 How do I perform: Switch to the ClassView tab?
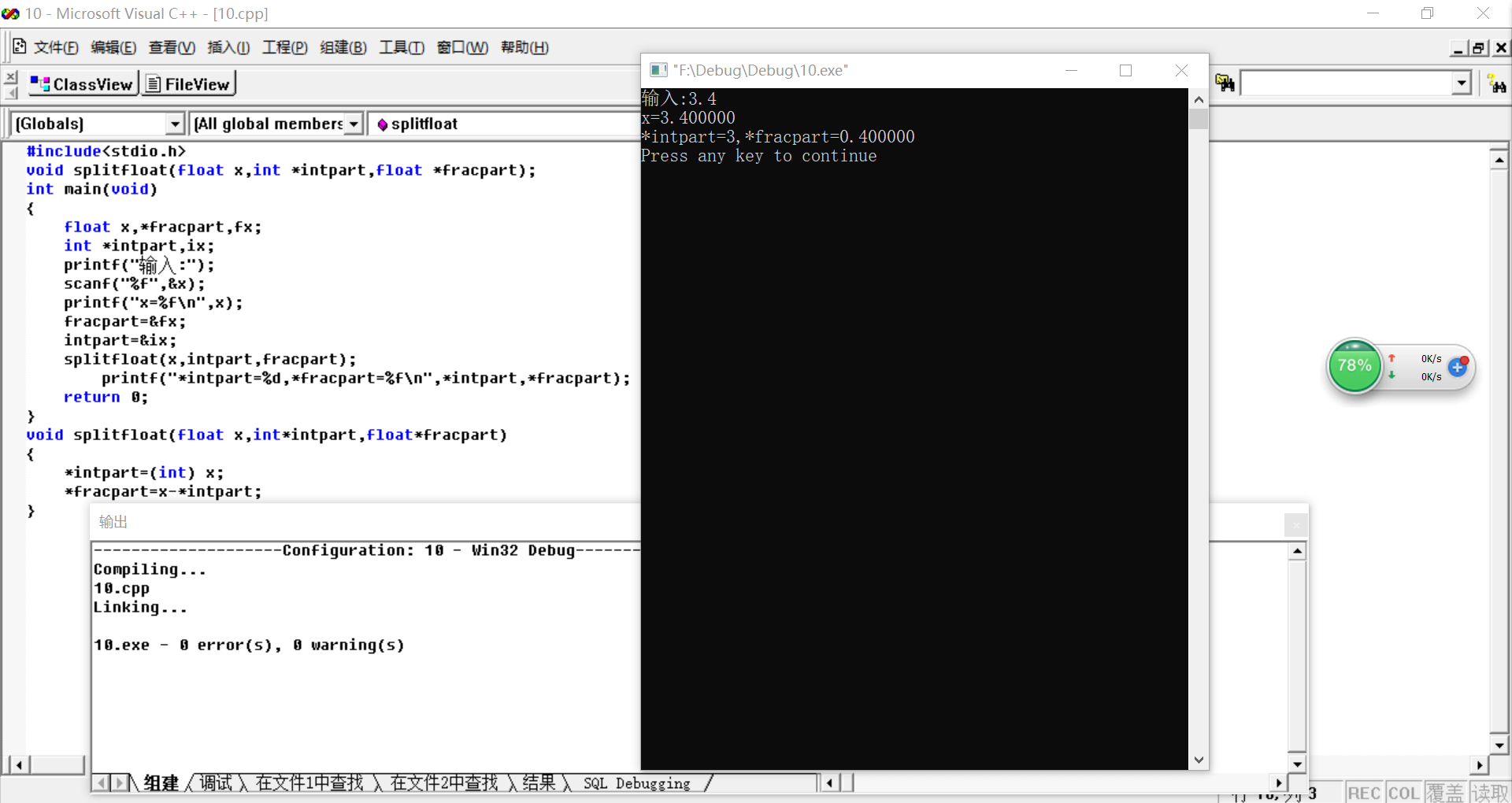click(x=83, y=84)
